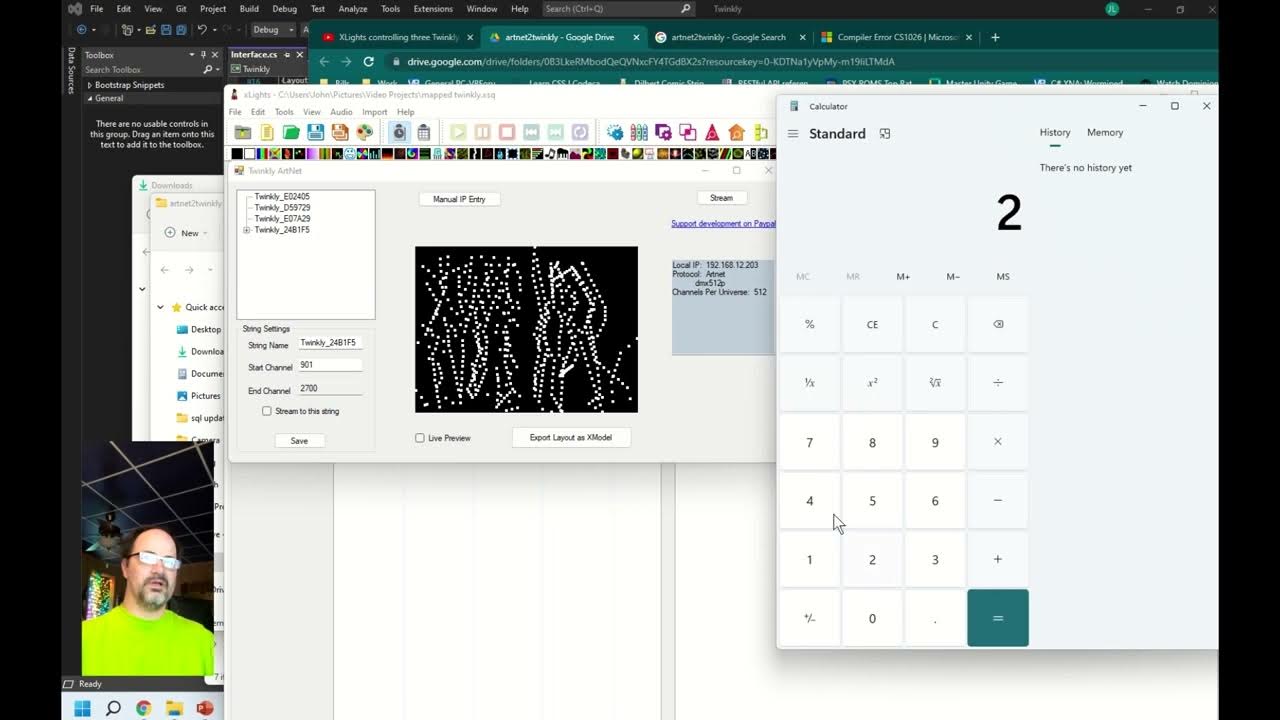Viewport: 1280px width, 720px height.
Task: Click the 'Export Layout as XModel' button
Action: [571, 437]
